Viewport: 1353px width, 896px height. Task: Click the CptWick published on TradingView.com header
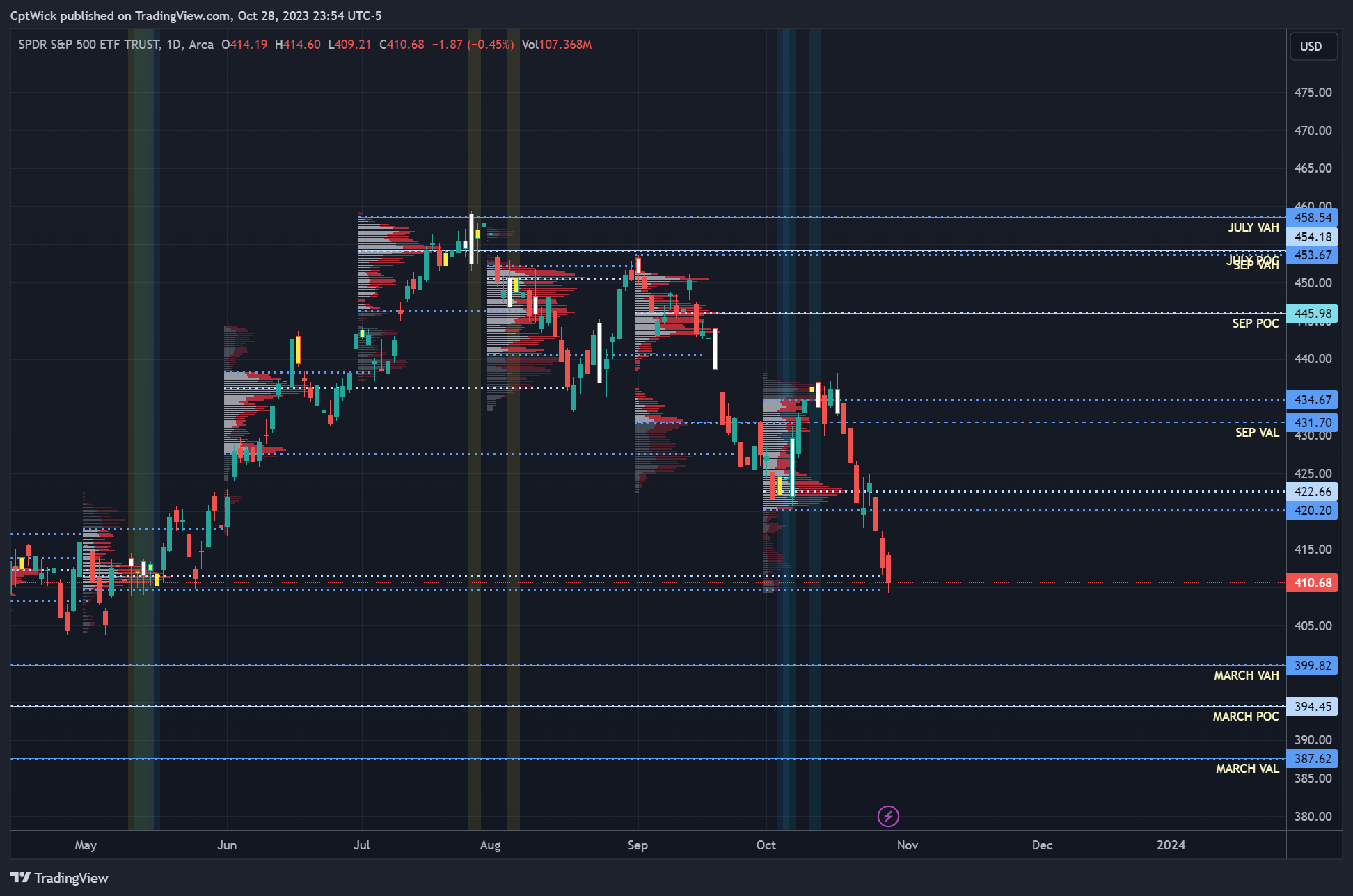point(196,15)
